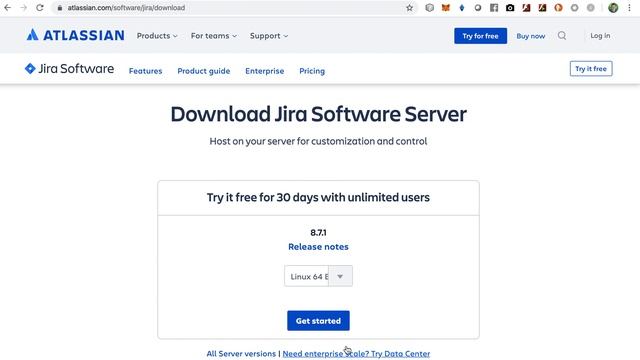640x360 pixels.
Task: Open the Linux 64 Bit platform dropdown
Action: pyautogui.click(x=318, y=276)
